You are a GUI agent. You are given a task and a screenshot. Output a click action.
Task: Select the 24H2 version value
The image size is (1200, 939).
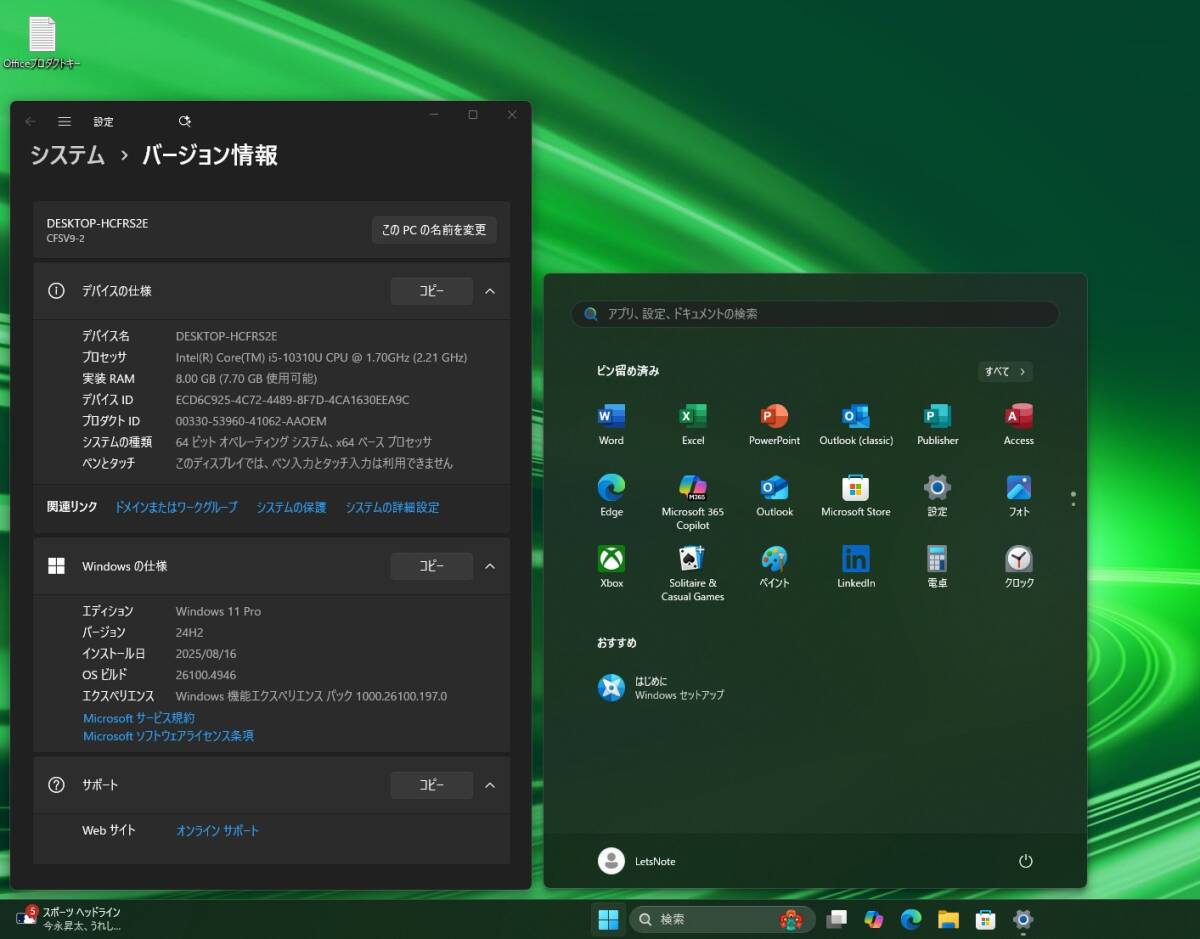point(189,632)
